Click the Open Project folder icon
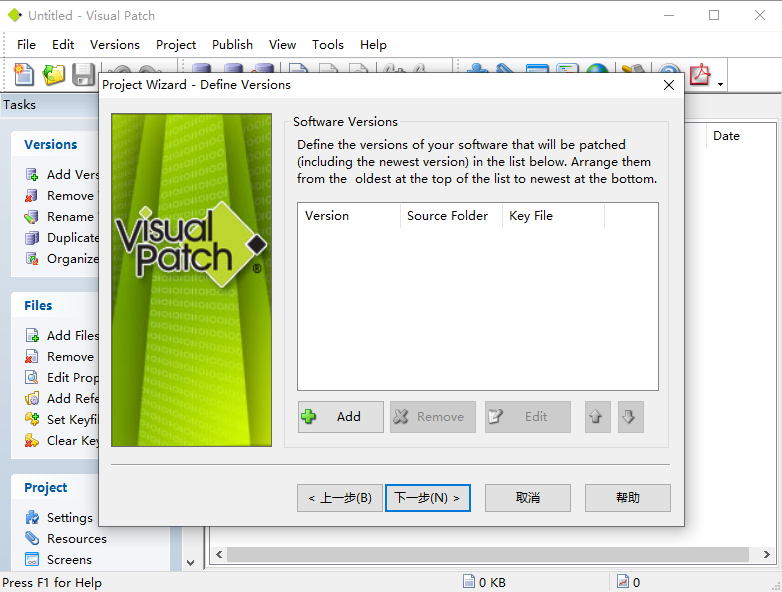Screen dimensions: 782x592 pyautogui.click(x=53, y=75)
